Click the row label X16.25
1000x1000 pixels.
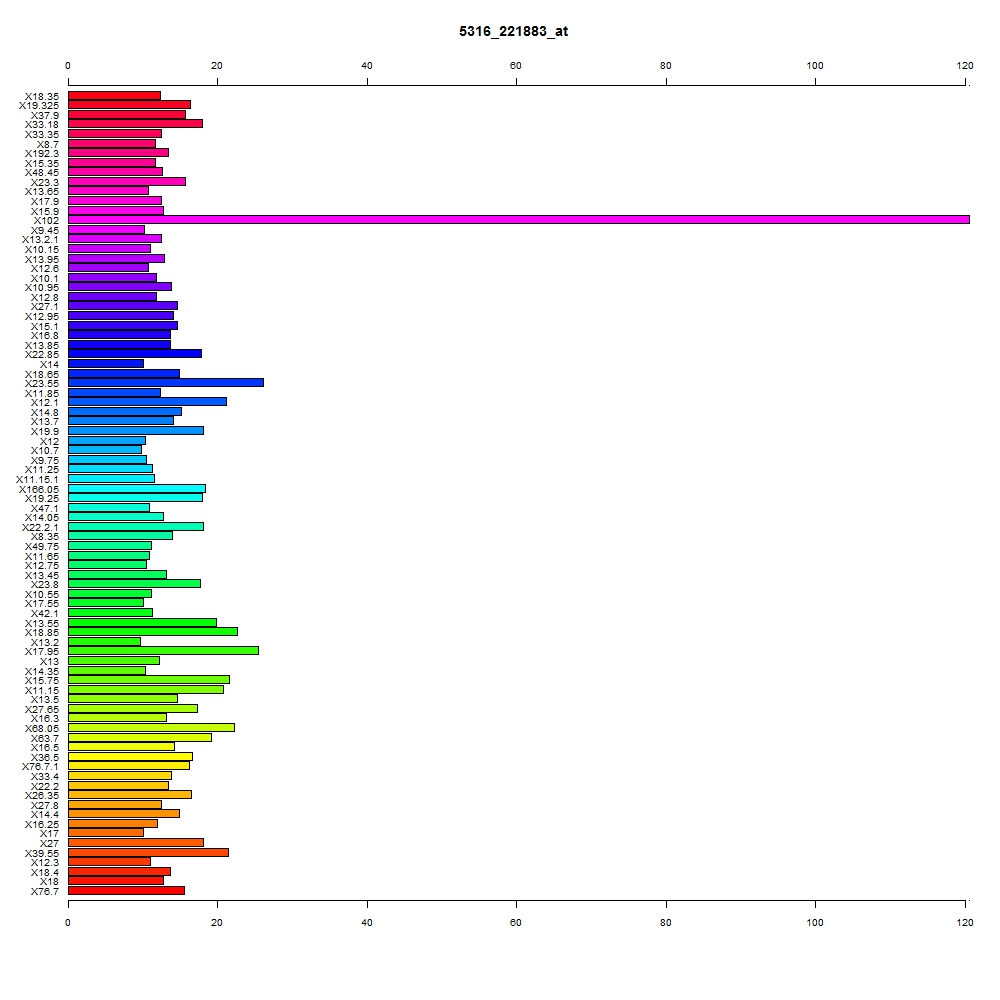[x=42, y=825]
